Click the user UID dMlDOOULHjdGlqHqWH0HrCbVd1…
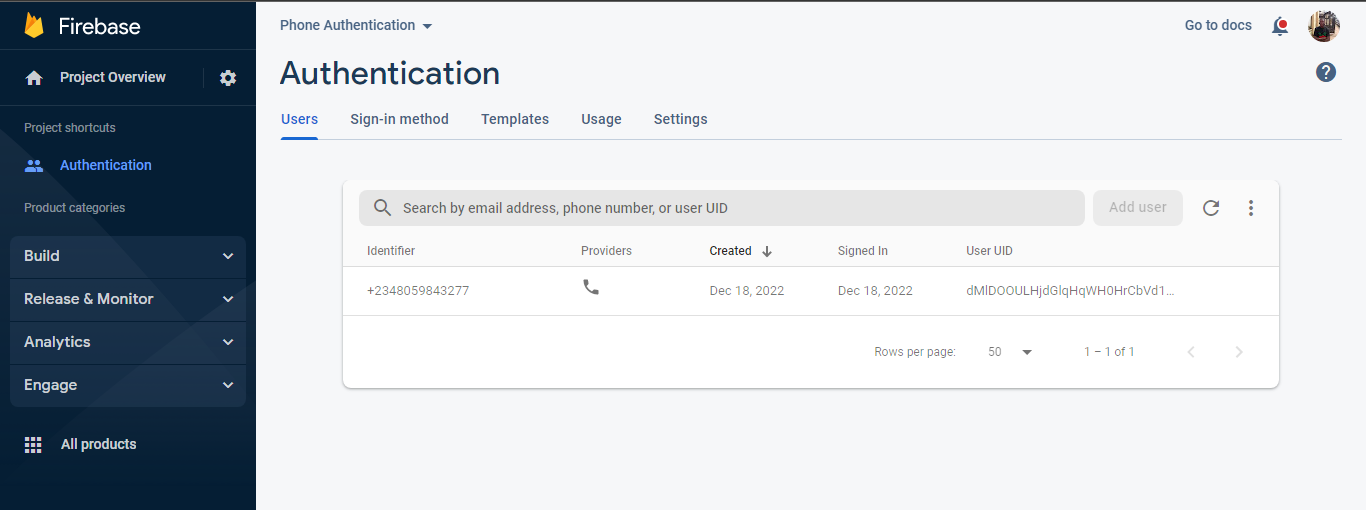 pos(1070,291)
